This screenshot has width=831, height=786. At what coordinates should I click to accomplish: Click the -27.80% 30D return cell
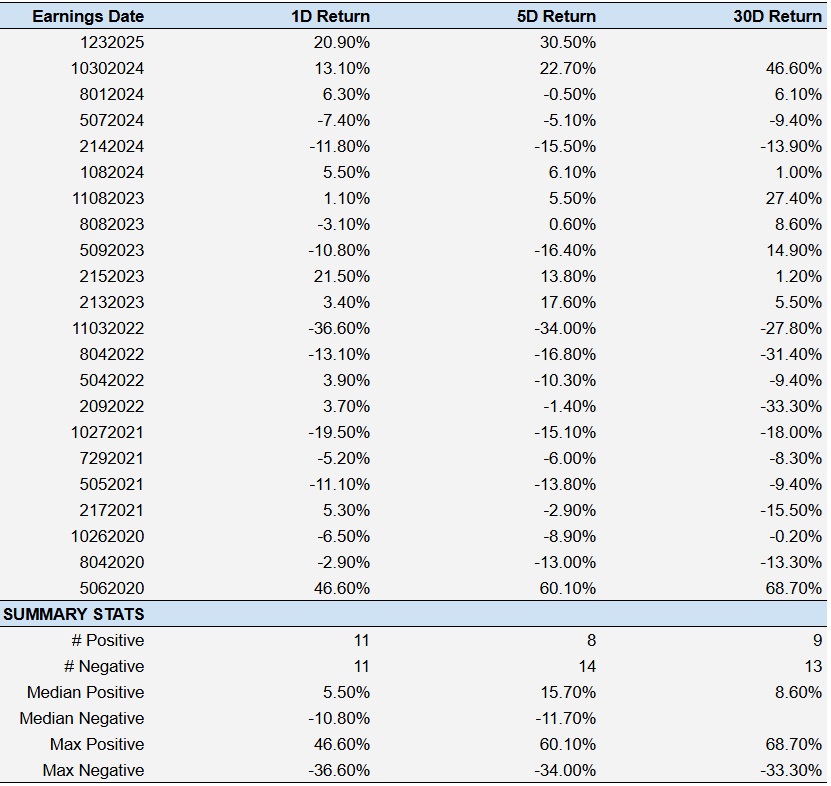click(x=791, y=328)
